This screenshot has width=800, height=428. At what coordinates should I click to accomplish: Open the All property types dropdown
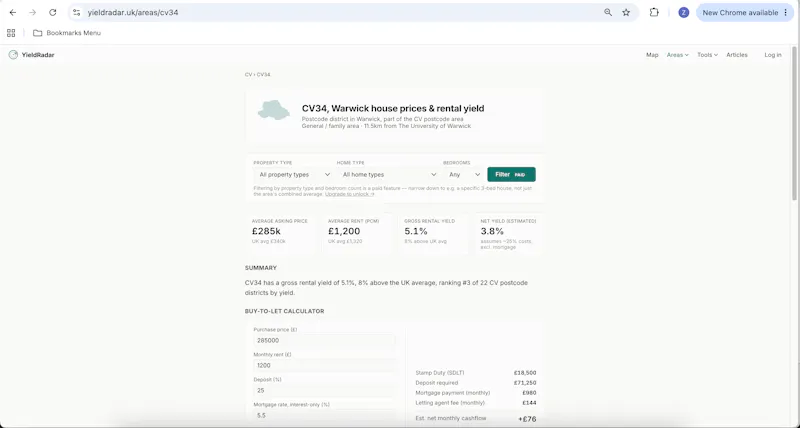coord(294,174)
